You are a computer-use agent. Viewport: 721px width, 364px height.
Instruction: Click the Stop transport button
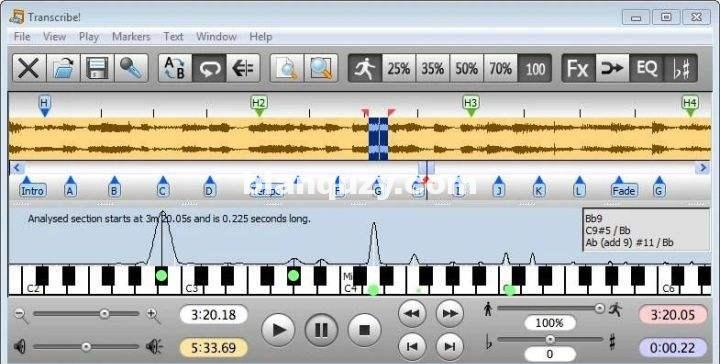(364, 330)
